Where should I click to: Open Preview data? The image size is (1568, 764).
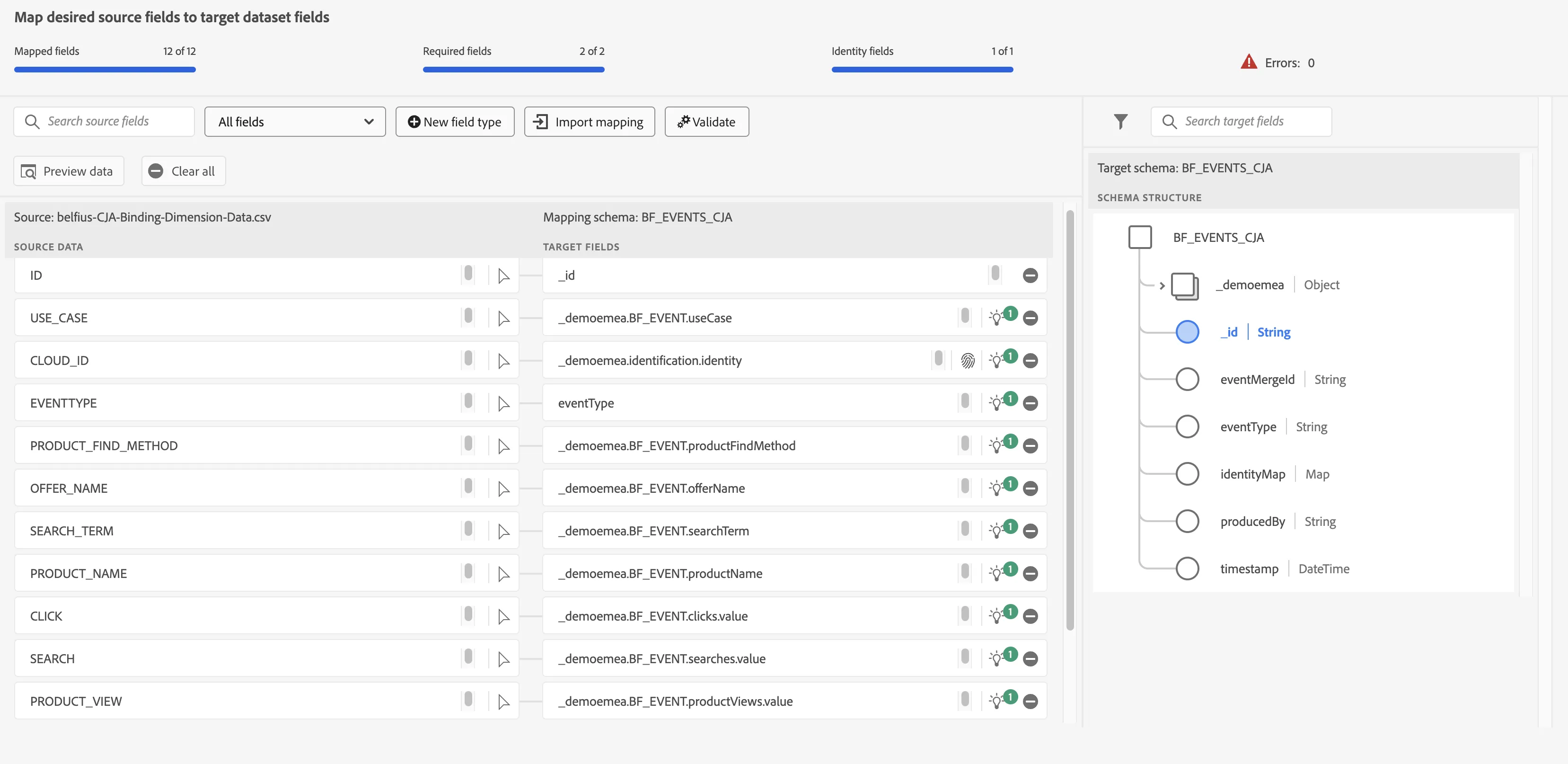(x=69, y=171)
